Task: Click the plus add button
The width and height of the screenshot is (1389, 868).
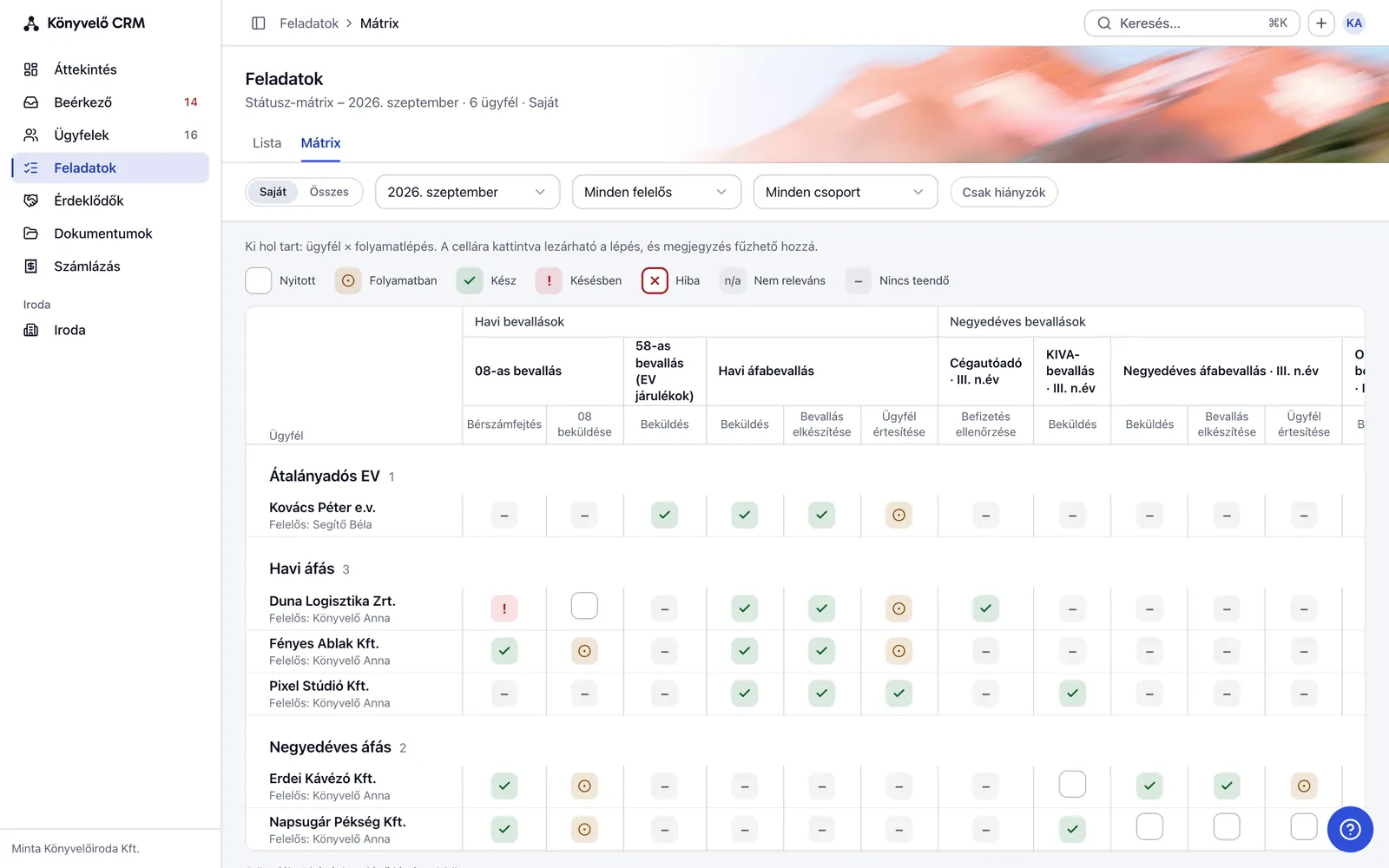Action: point(1321,23)
